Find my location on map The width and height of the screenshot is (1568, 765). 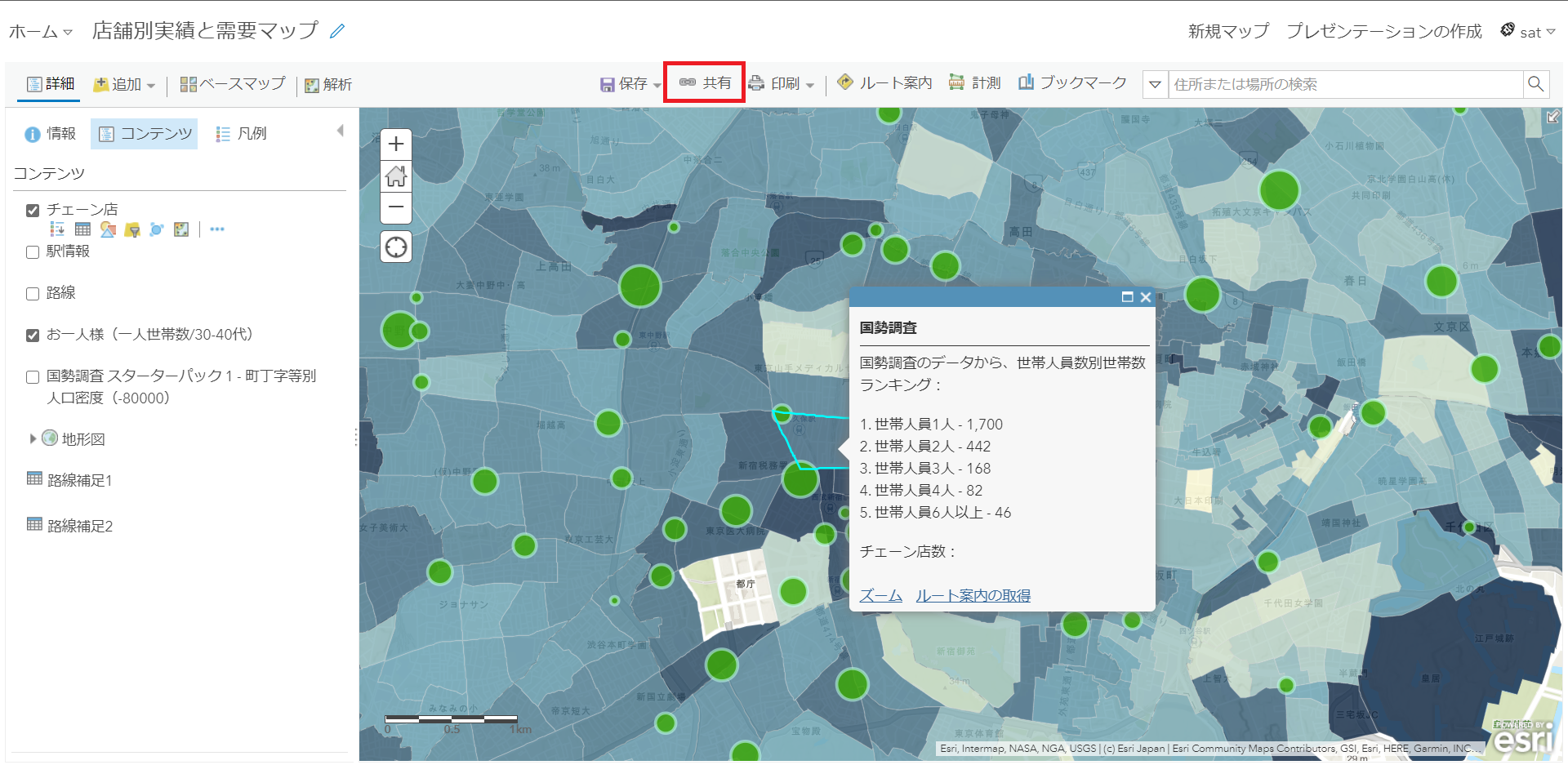tap(396, 247)
